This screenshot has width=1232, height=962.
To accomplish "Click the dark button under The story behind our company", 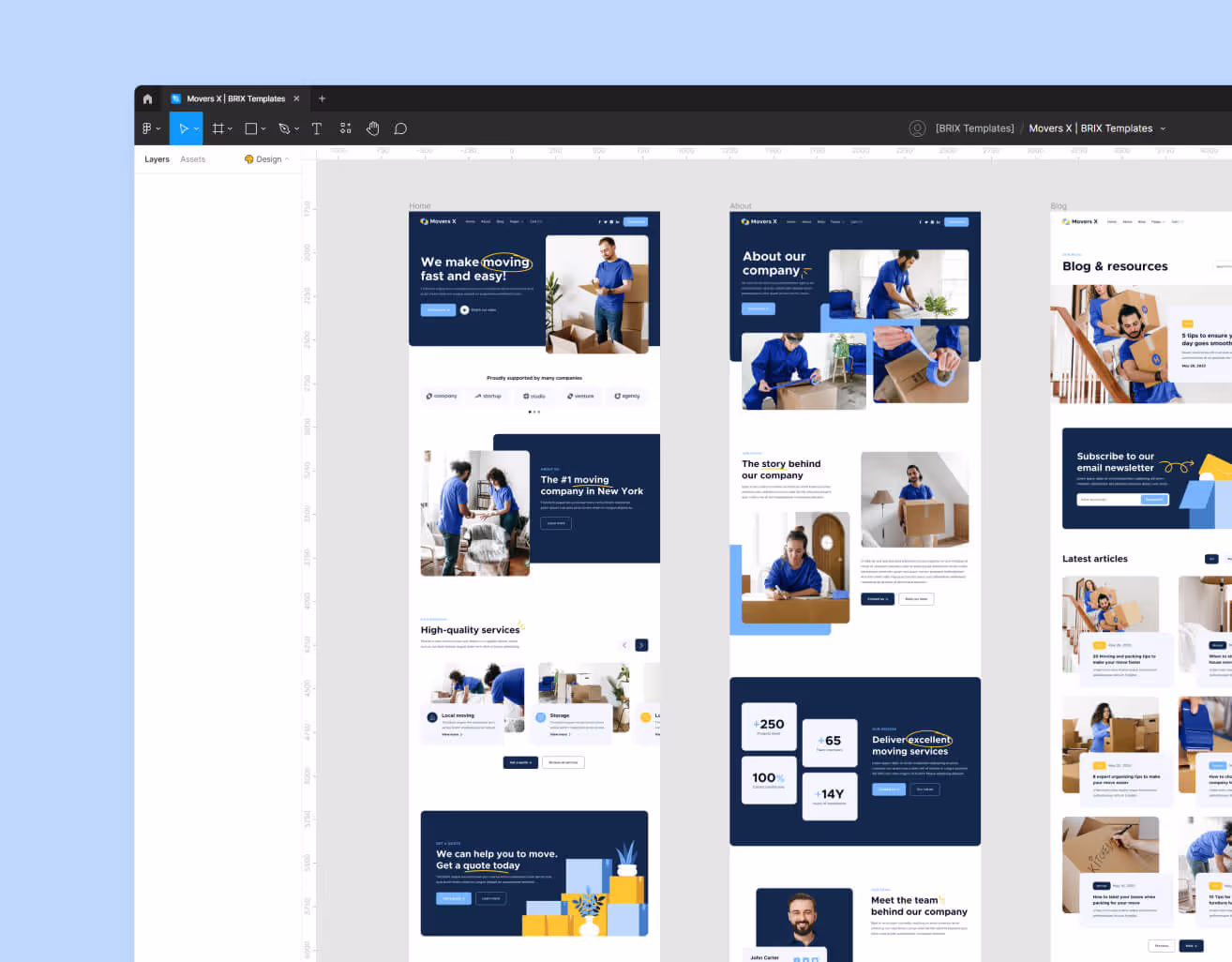I will (x=878, y=599).
